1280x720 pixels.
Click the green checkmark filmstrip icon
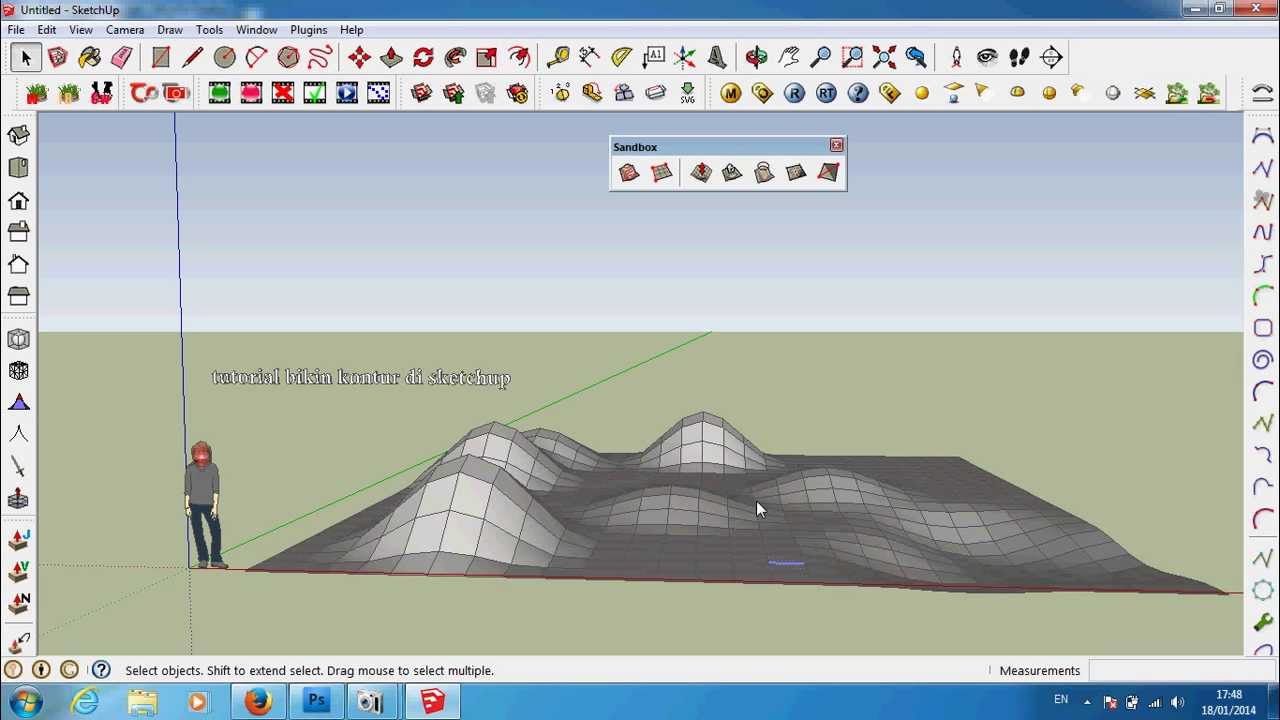(315, 94)
